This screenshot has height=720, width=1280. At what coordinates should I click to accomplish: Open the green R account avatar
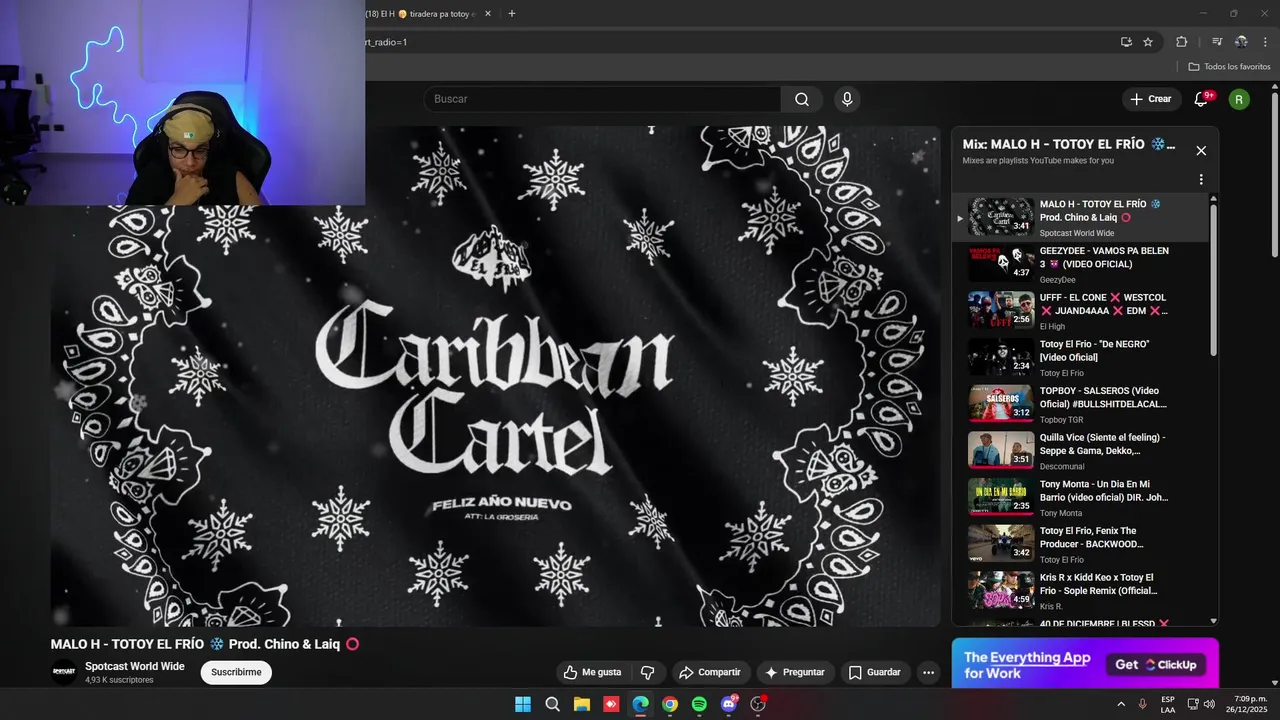[1239, 99]
